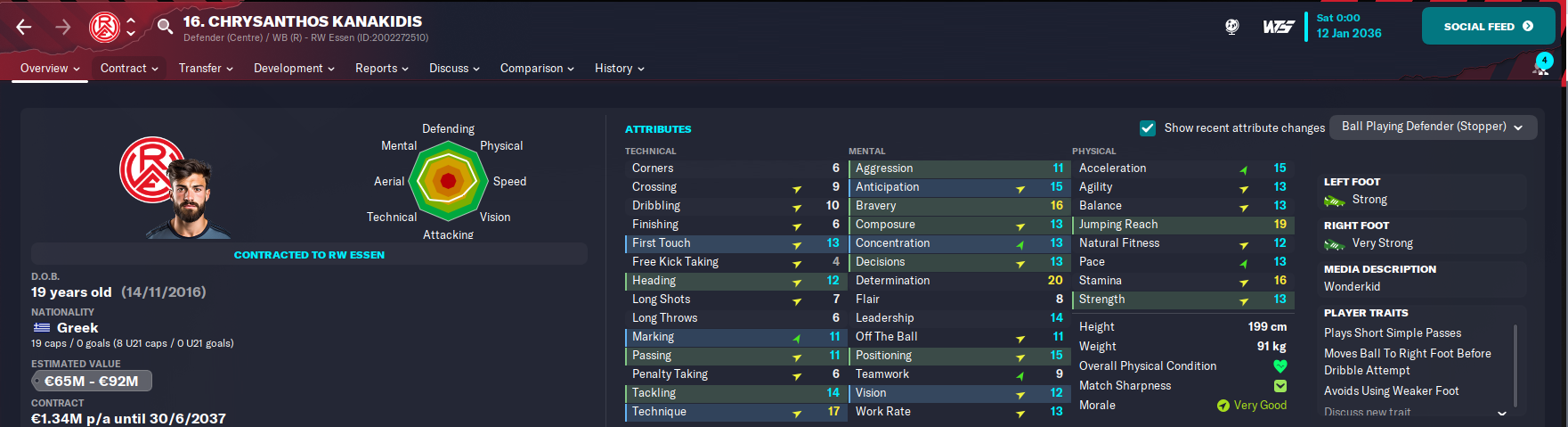
Task: Open the WZ news logo icon
Action: pos(1278,27)
